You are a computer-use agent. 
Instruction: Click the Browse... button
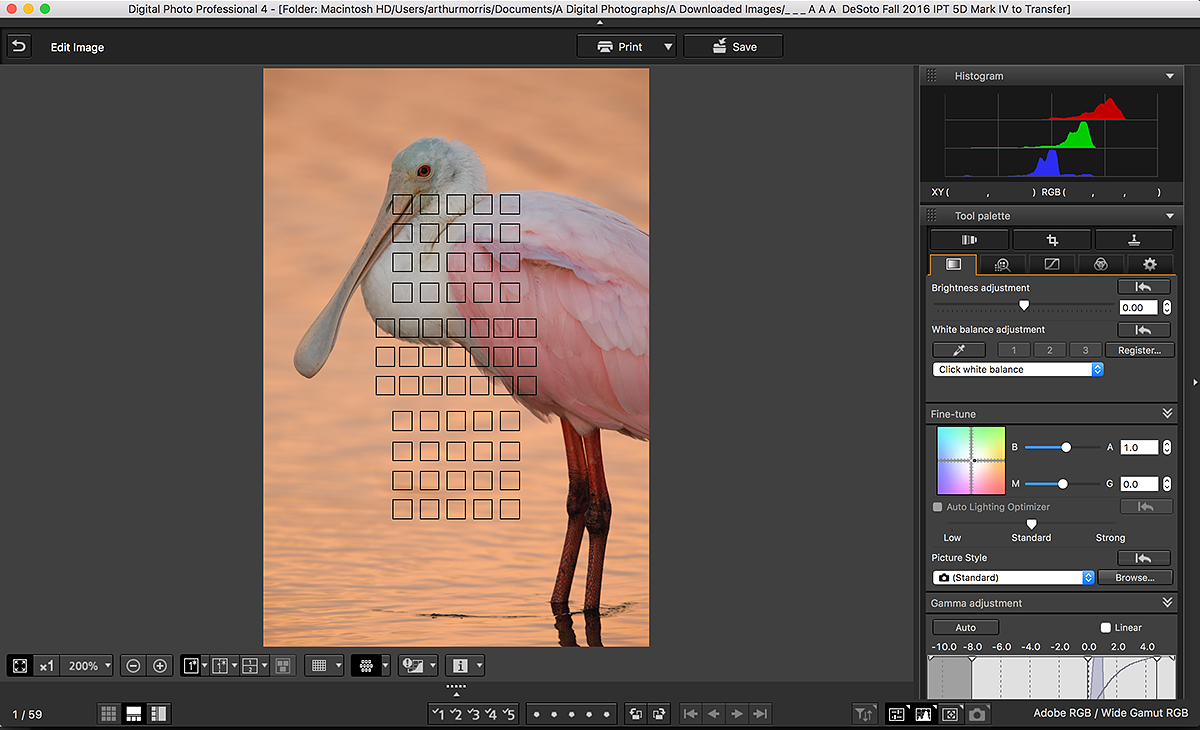point(1135,578)
